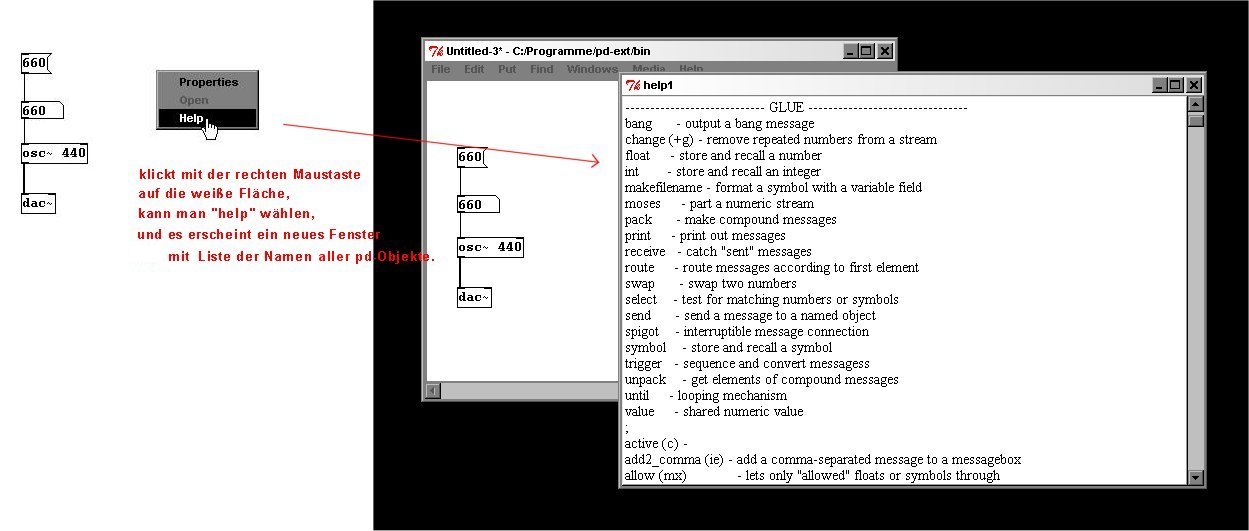Click the help1 scrollbar up arrow

pos(1195,103)
